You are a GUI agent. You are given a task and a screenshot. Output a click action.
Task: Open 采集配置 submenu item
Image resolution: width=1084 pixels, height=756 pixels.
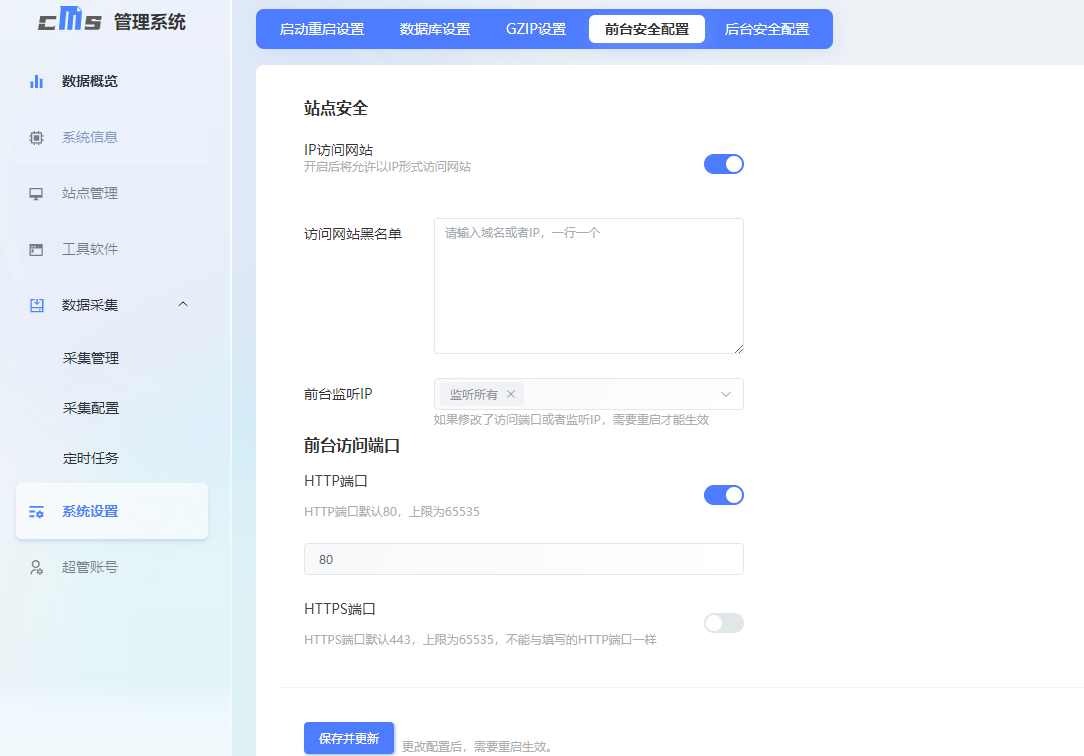pyautogui.click(x=91, y=408)
